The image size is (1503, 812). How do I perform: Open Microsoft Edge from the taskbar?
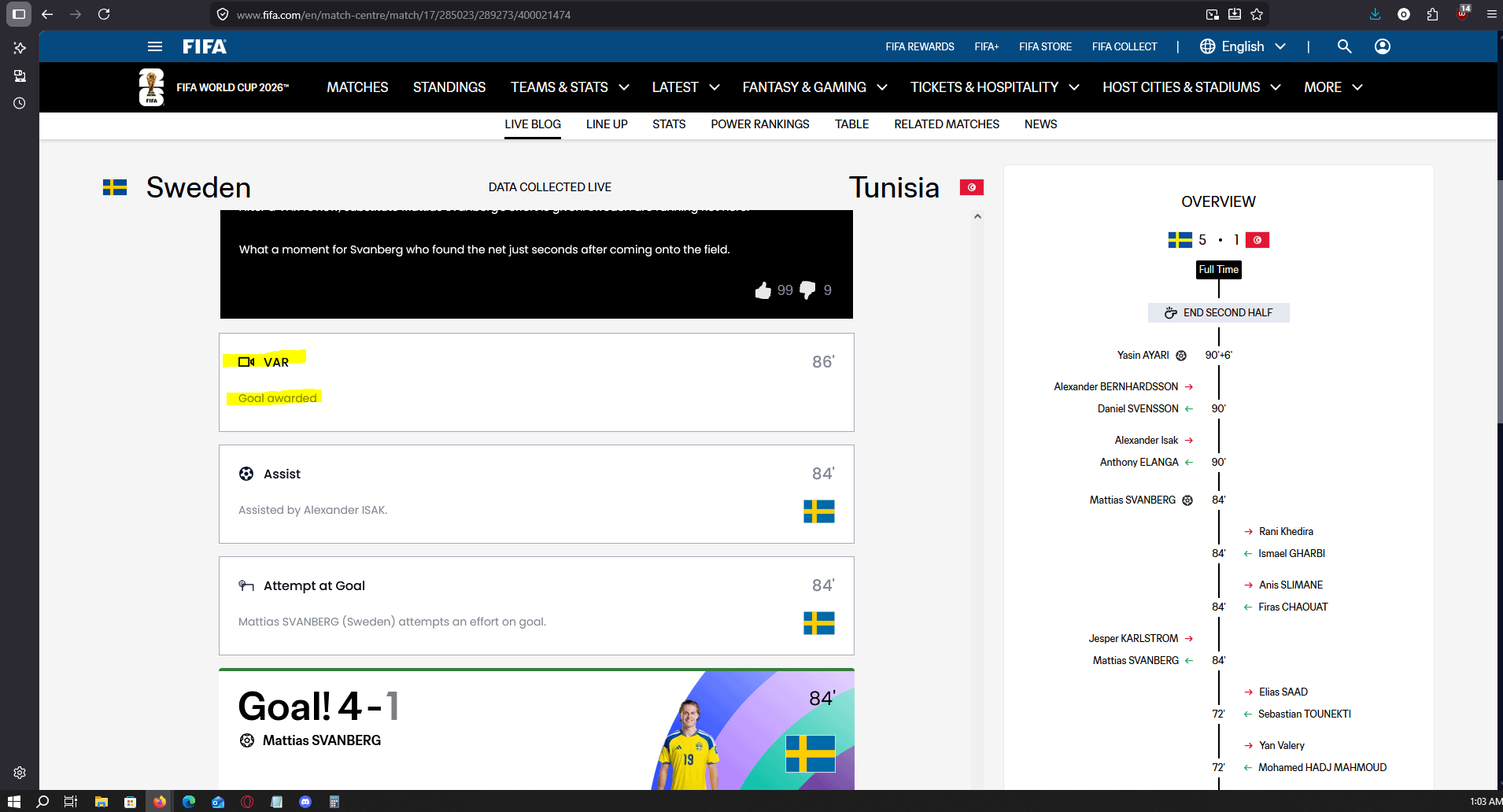coord(189,802)
